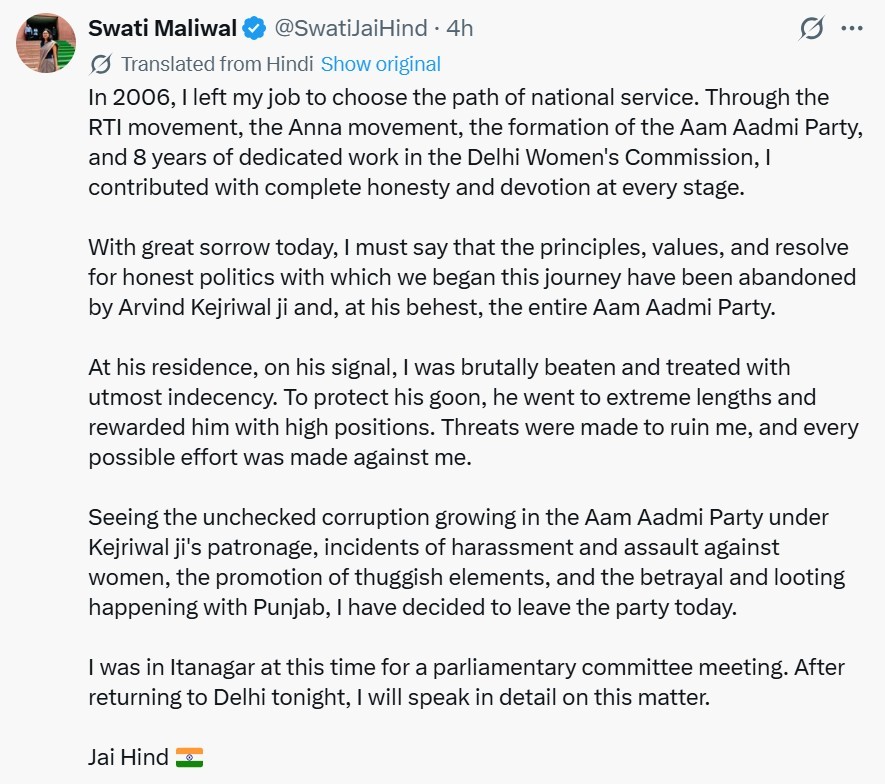Image resolution: width=885 pixels, height=784 pixels.
Task: Click the 'Jai Hind' closing text
Action: (128, 757)
